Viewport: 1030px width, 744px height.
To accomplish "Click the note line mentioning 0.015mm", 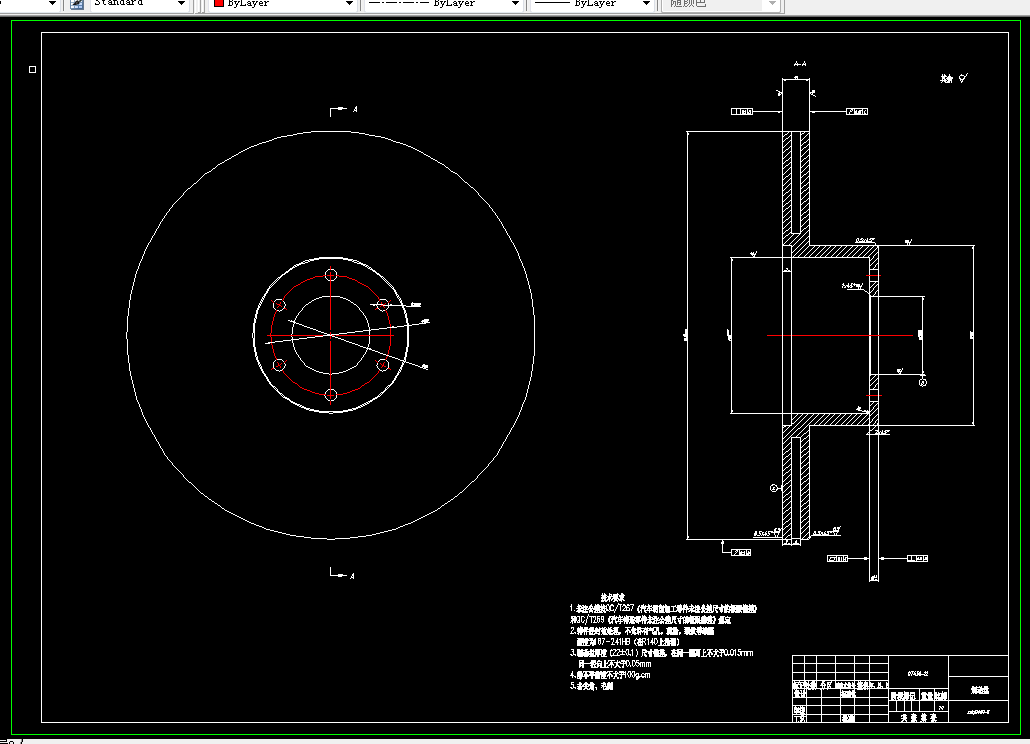I will click(x=661, y=653).
